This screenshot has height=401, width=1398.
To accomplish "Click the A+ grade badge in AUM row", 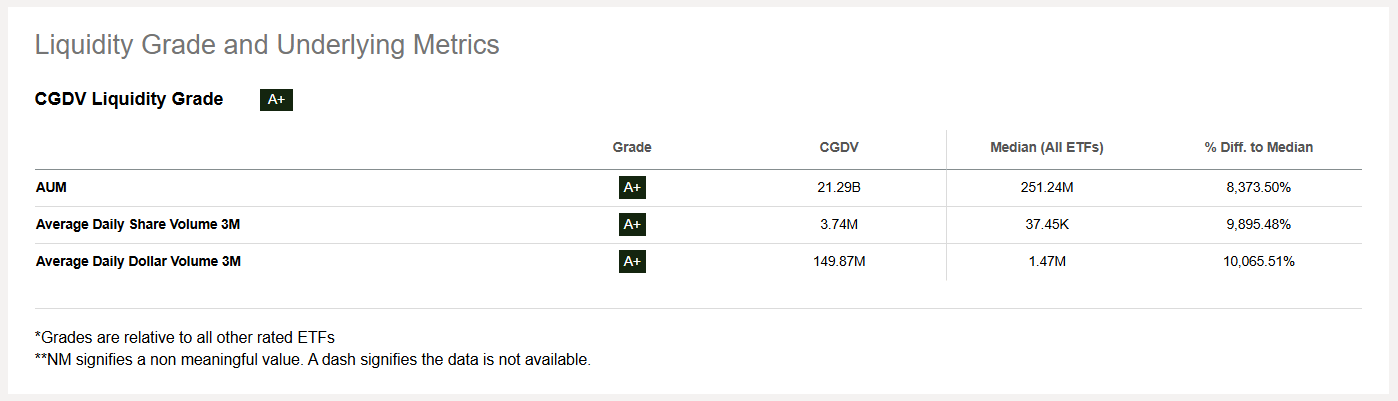I will (632, 188).
